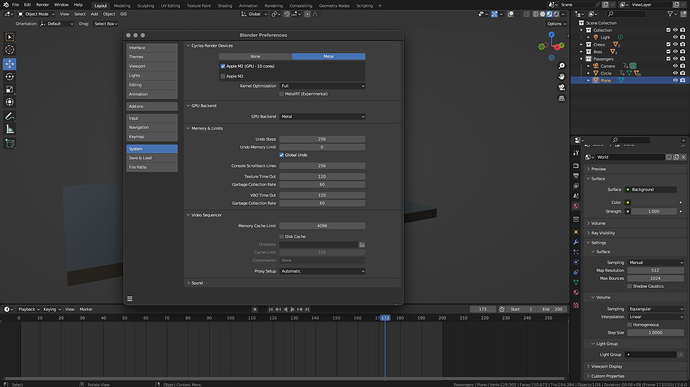
Task: Open the World Sampling Manual dropdown
Action: click(656, 262)
